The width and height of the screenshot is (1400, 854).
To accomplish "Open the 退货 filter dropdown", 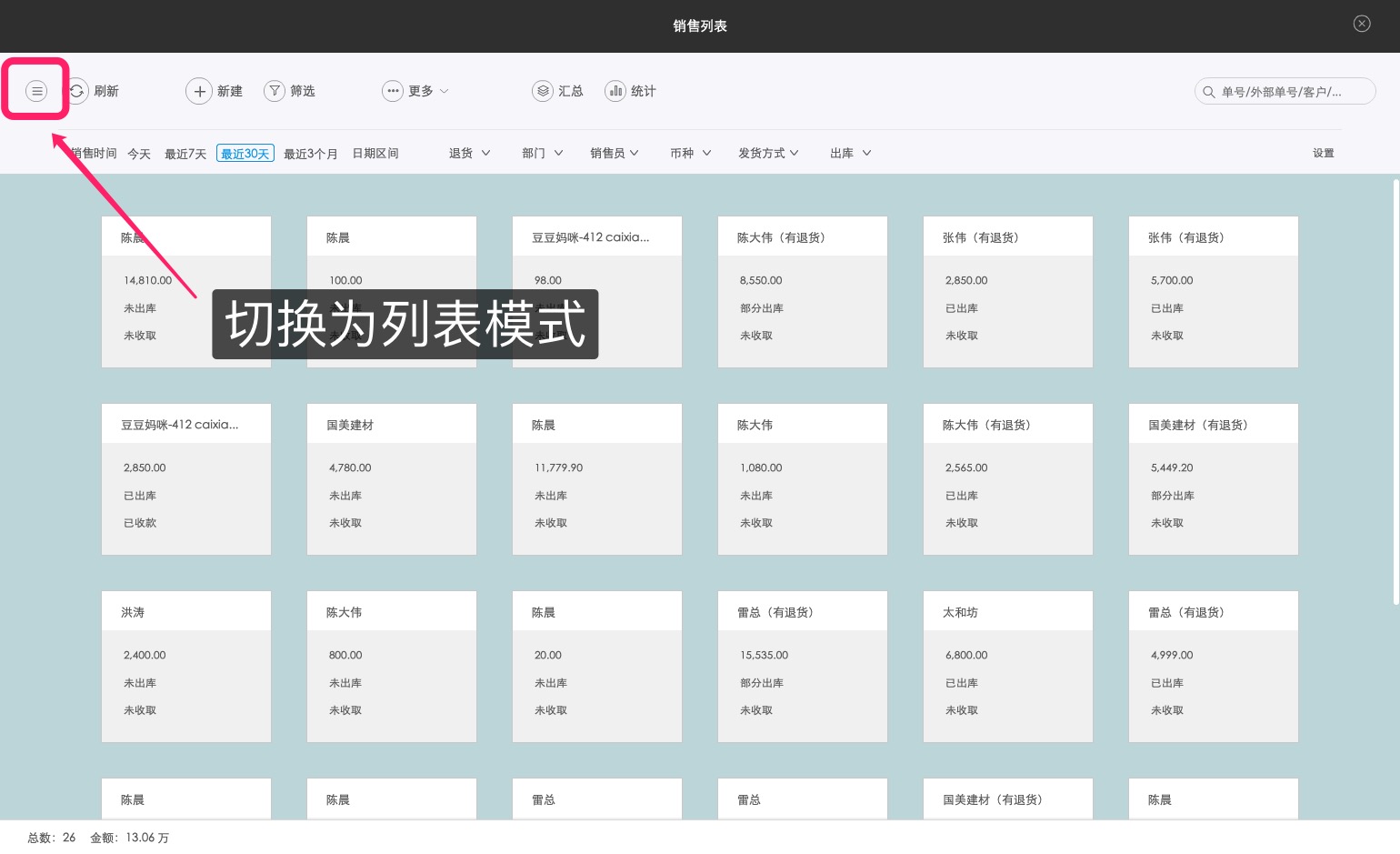I will pos(469,153).
